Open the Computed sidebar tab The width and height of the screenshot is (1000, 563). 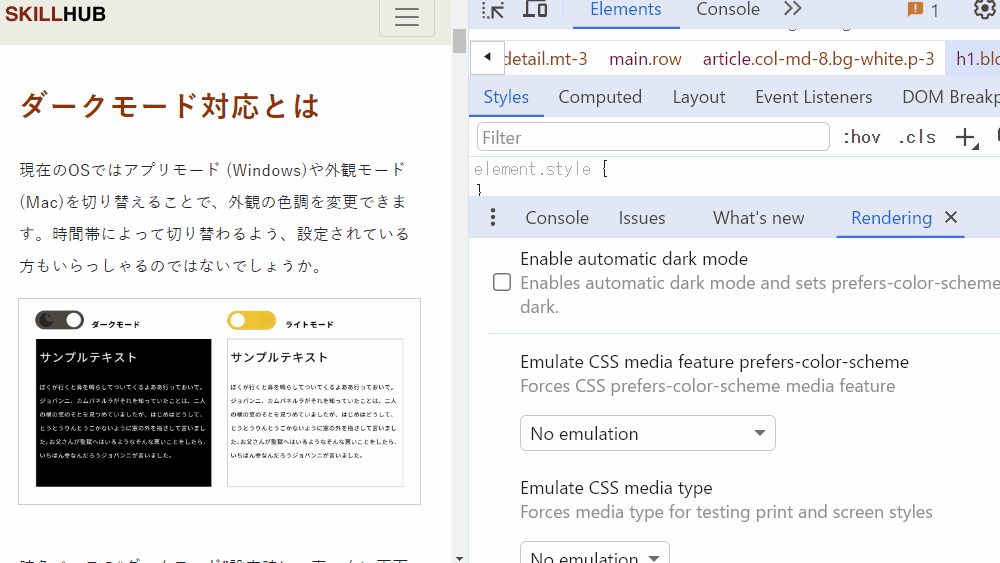click(x=600, y=97)
